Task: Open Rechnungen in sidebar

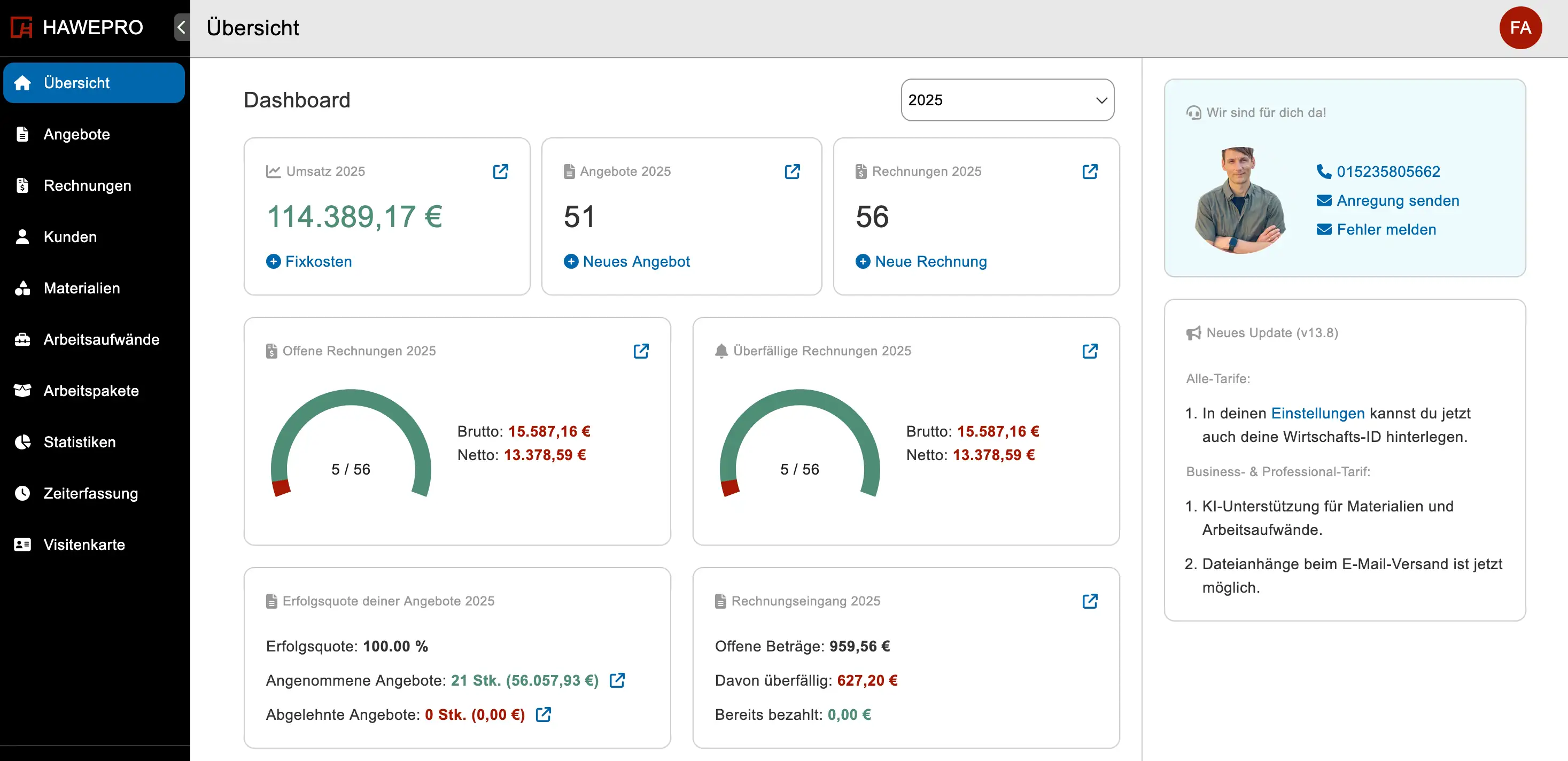Action: pos(94,185)
